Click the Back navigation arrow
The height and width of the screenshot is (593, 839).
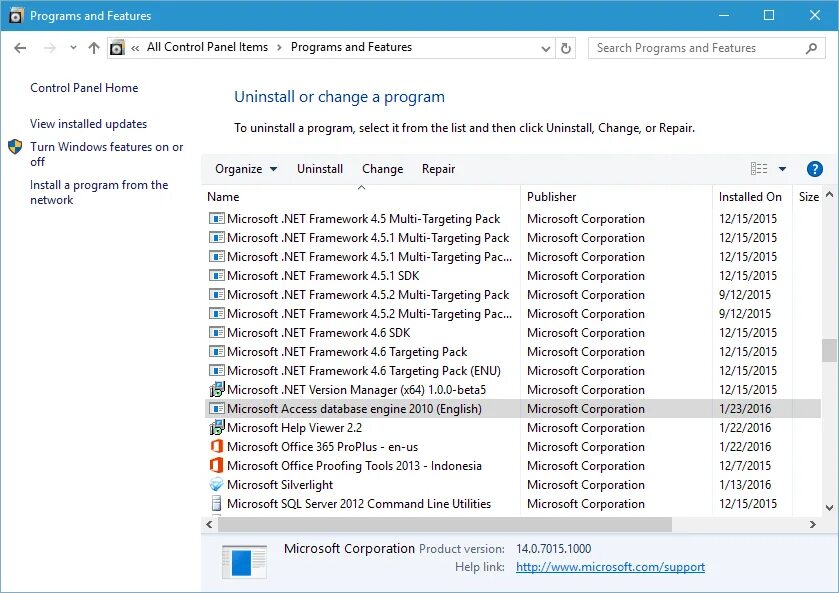pyautogui.click(x=20, y=48)
